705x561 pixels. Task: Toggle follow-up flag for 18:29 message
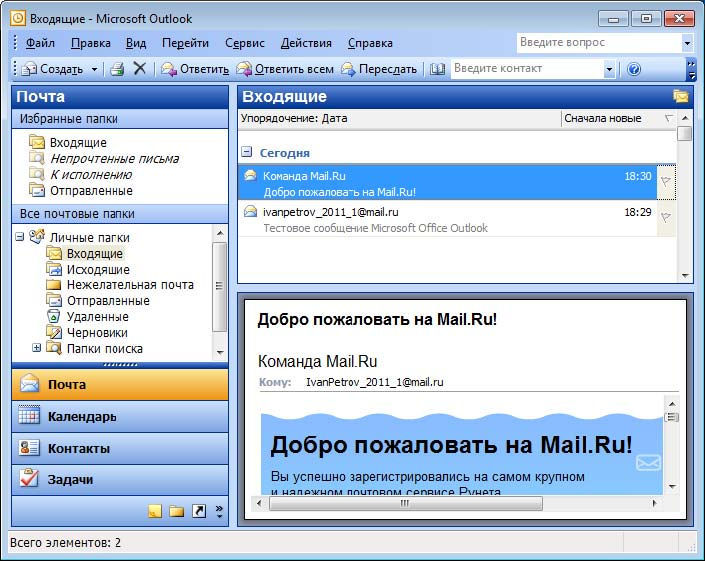tap(666, 217)
